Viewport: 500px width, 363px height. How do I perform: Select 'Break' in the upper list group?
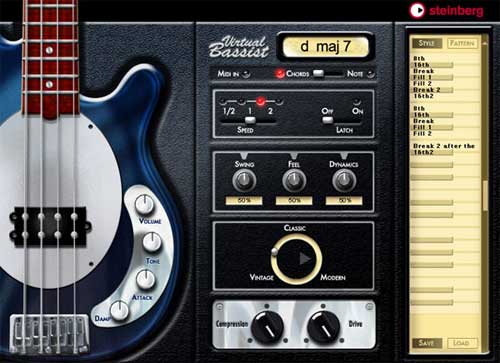tap(424, 71)
